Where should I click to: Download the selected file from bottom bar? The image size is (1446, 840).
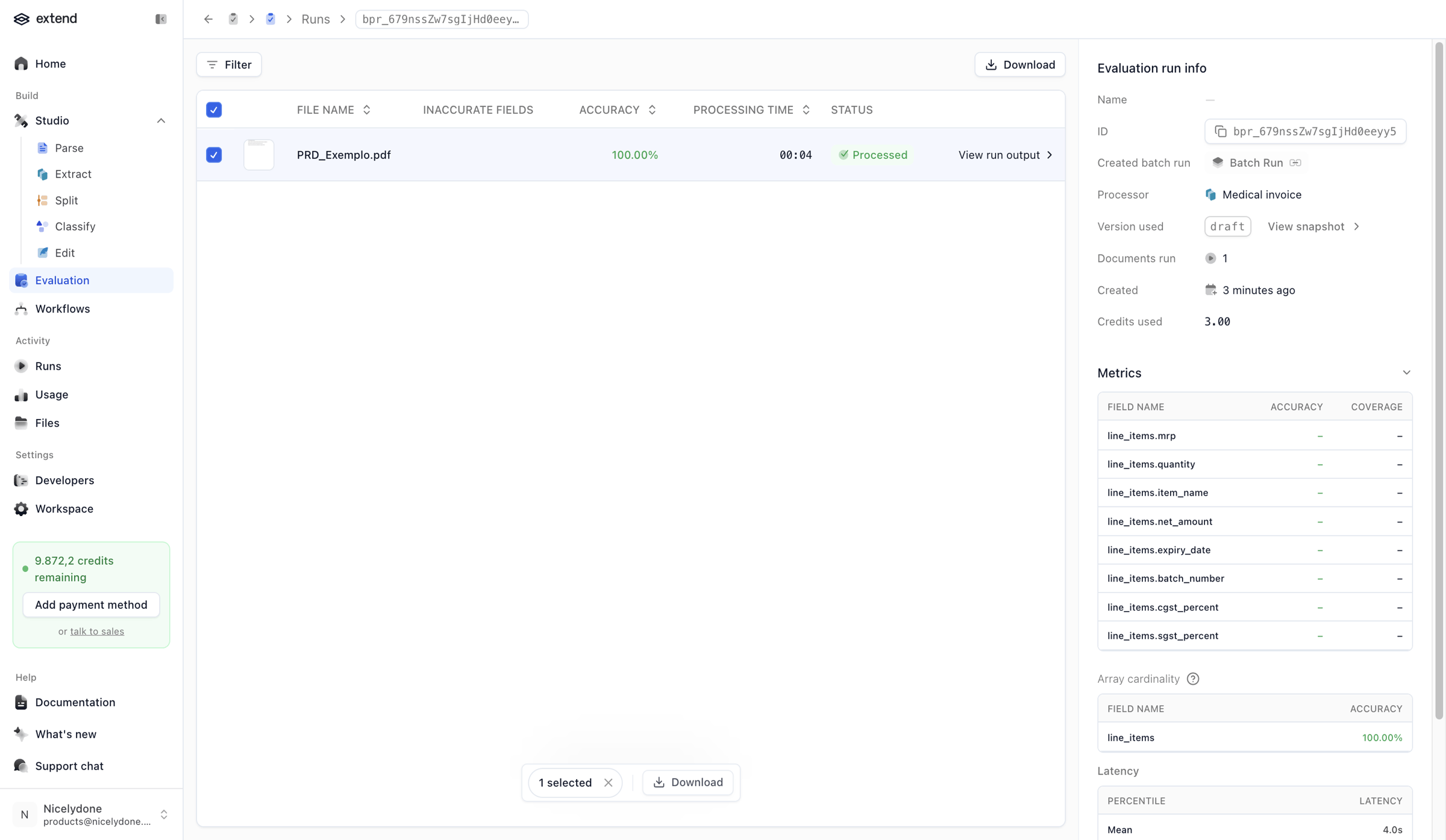[687, 782]
